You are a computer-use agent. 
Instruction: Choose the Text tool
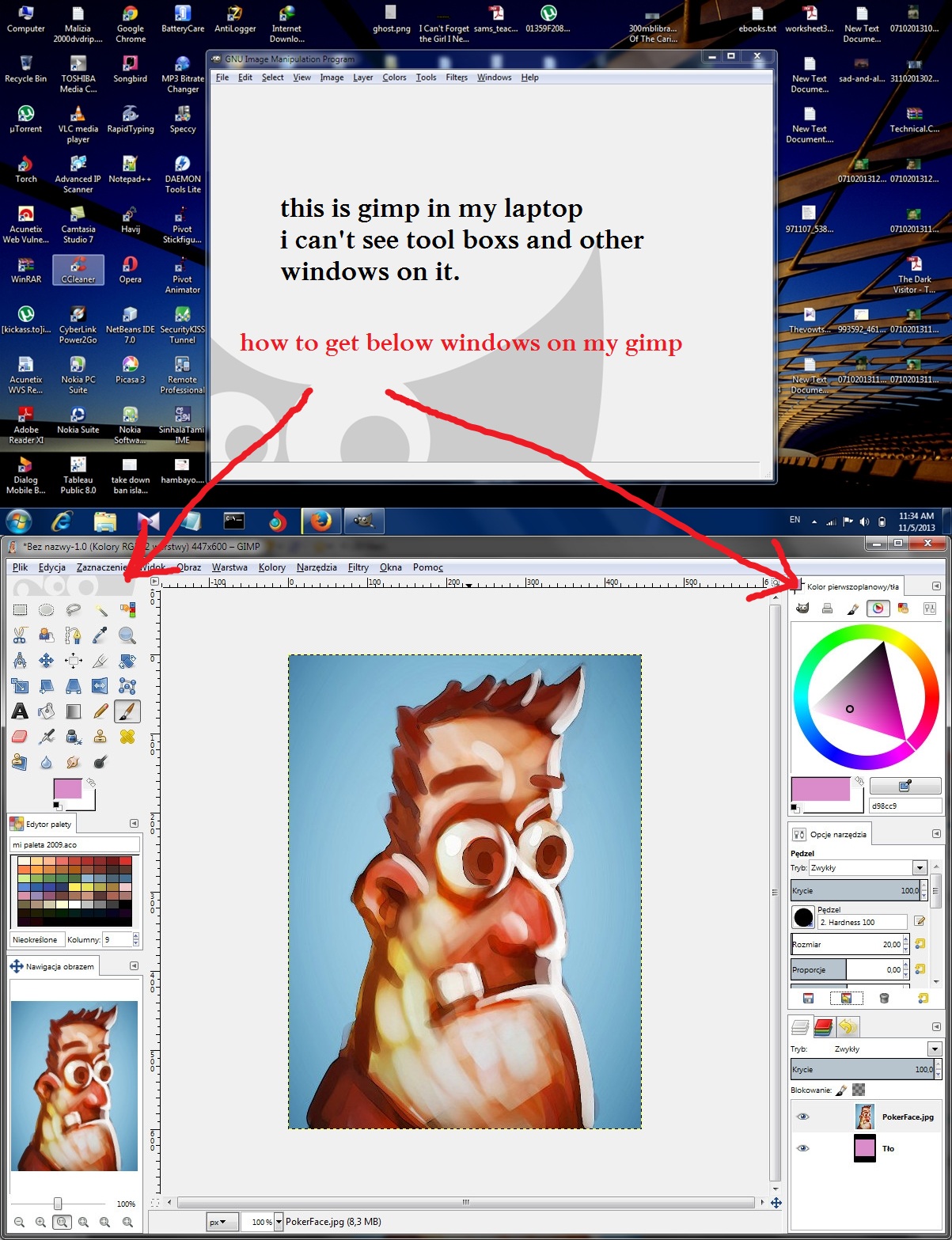point(21,711)
